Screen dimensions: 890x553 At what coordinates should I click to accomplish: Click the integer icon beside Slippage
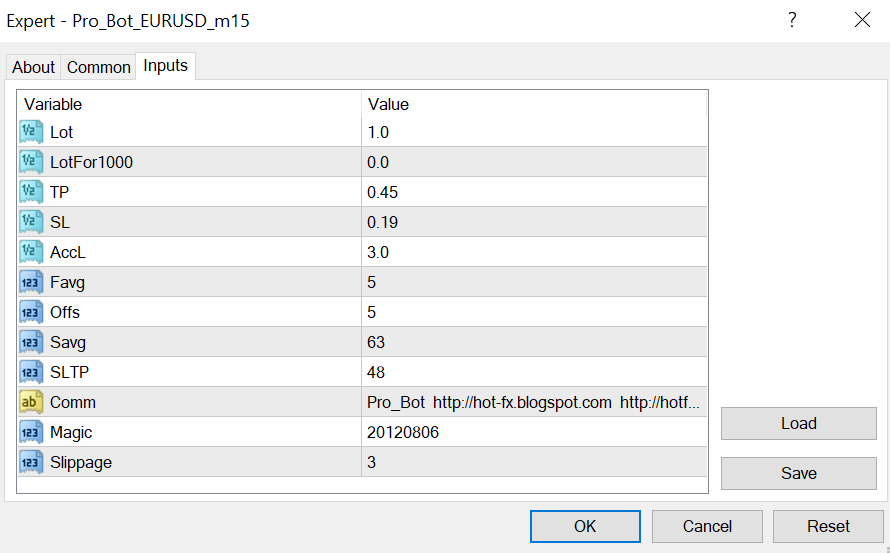coord(31,462)
